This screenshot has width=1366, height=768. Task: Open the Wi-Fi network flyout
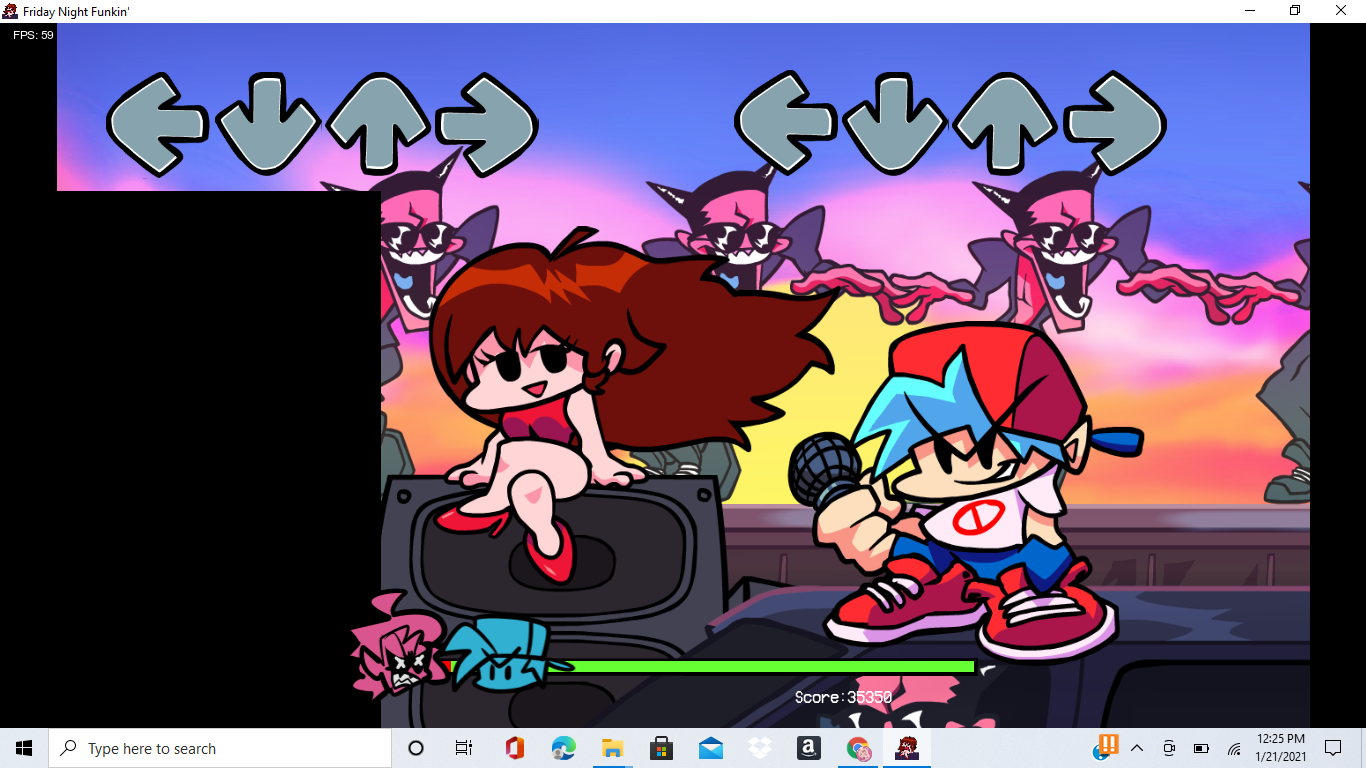[x=1234, y=748]
